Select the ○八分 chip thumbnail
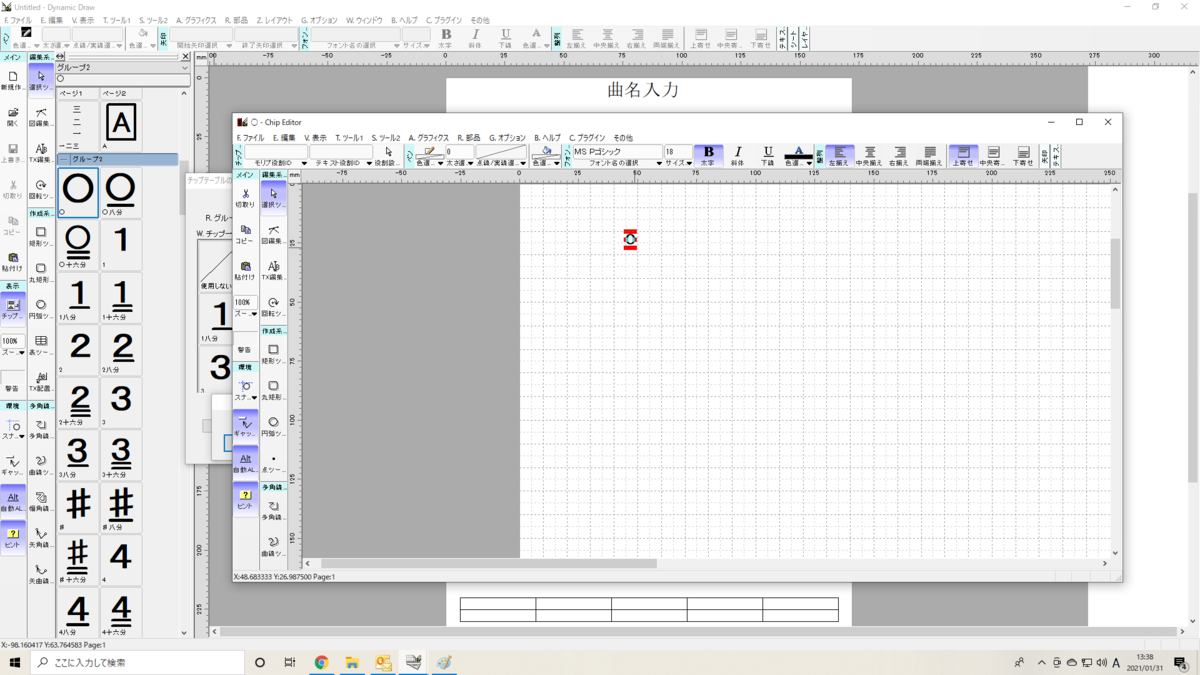The height and width of the screenshot is (675, 1200). point(121,192)
